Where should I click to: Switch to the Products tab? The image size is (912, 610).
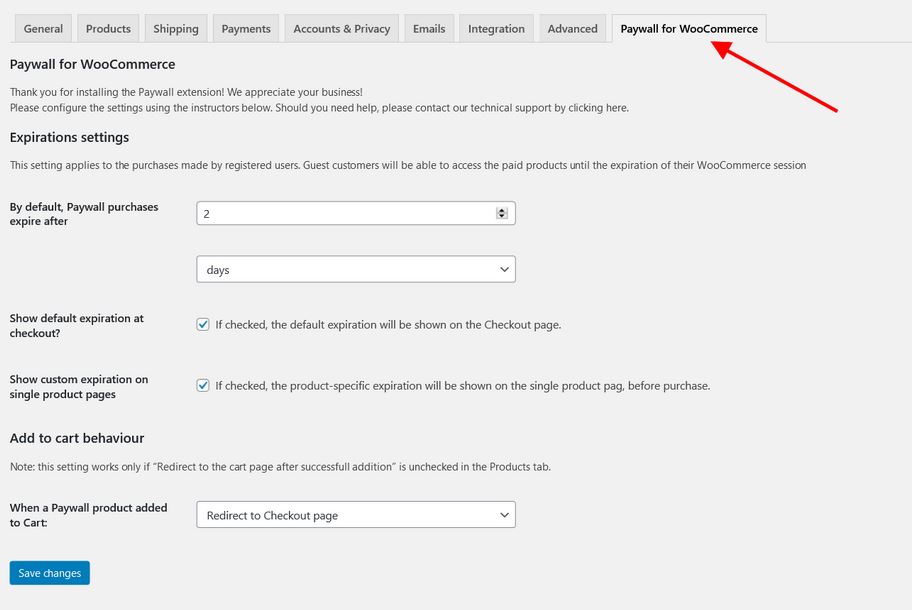[108, 28]
